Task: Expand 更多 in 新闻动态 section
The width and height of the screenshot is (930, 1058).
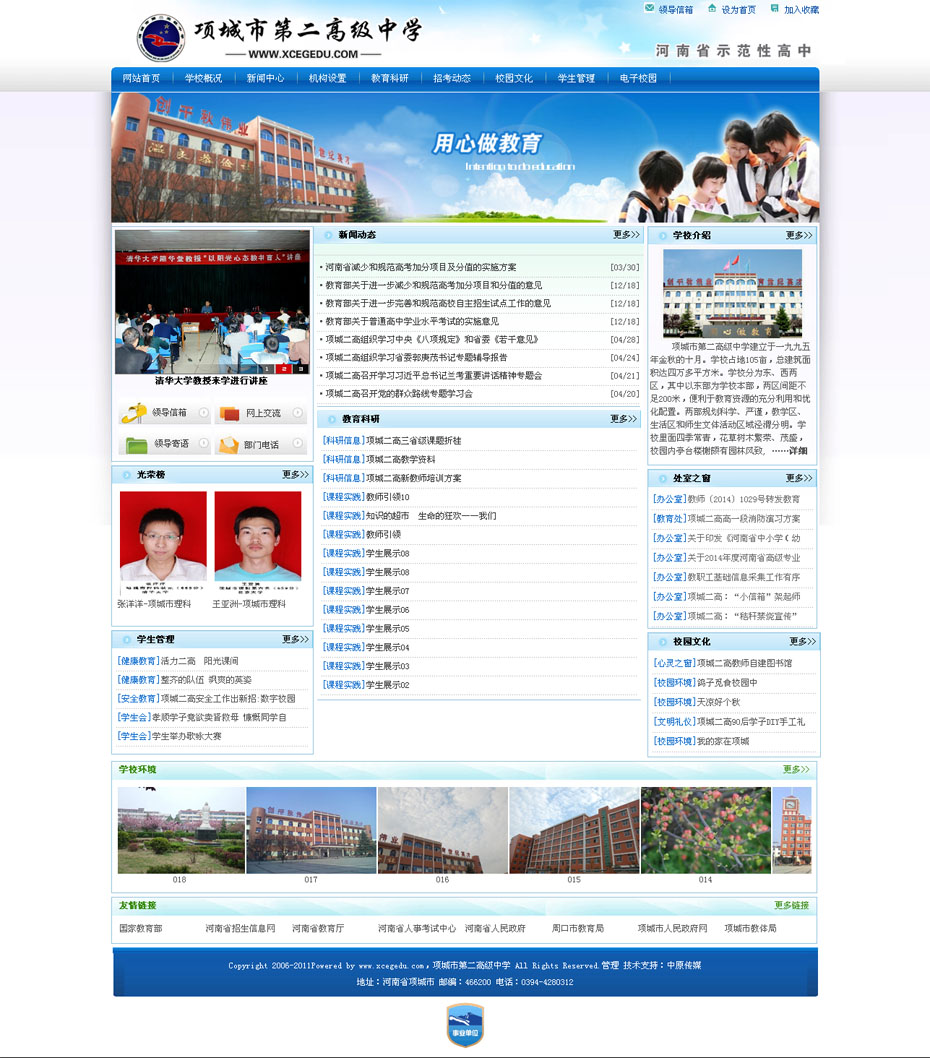Action: click(626, 235)
